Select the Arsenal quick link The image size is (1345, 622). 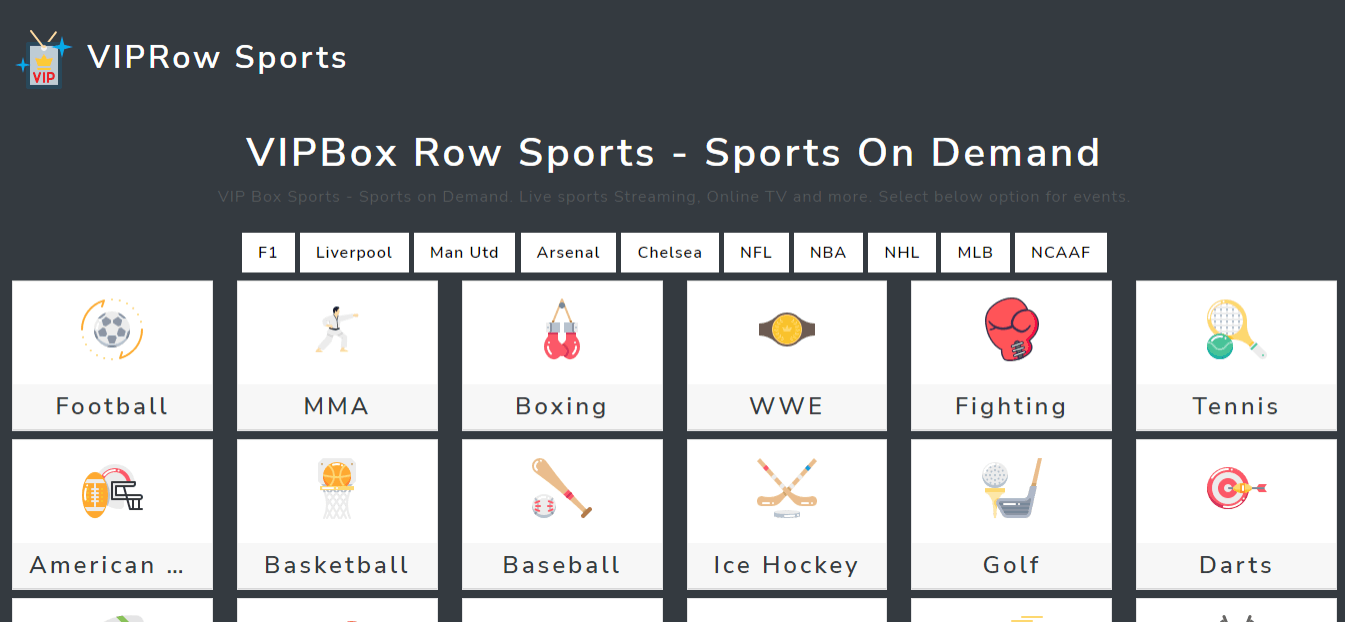coord(568,253)
